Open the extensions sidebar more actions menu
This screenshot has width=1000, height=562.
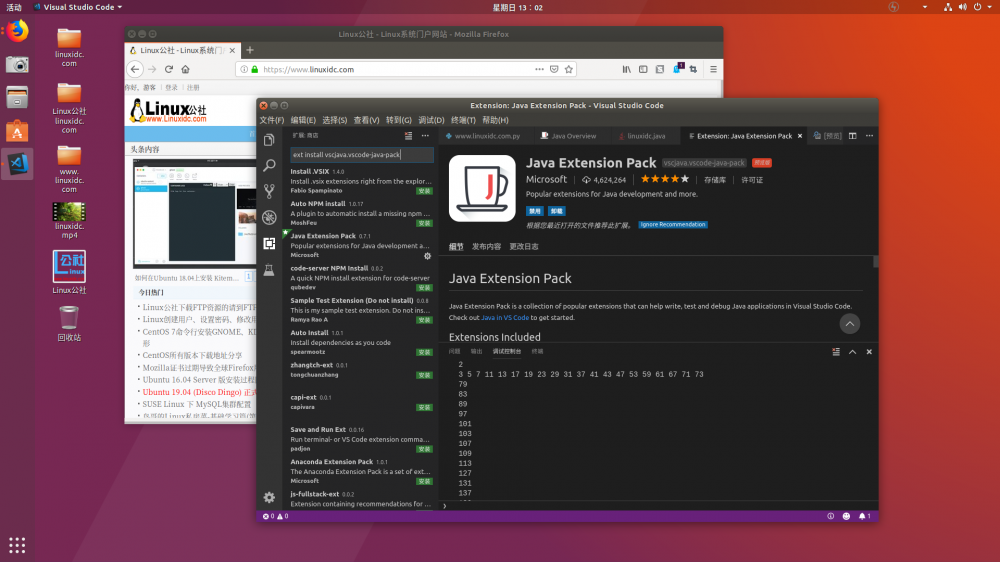click(x=425, y=135)
